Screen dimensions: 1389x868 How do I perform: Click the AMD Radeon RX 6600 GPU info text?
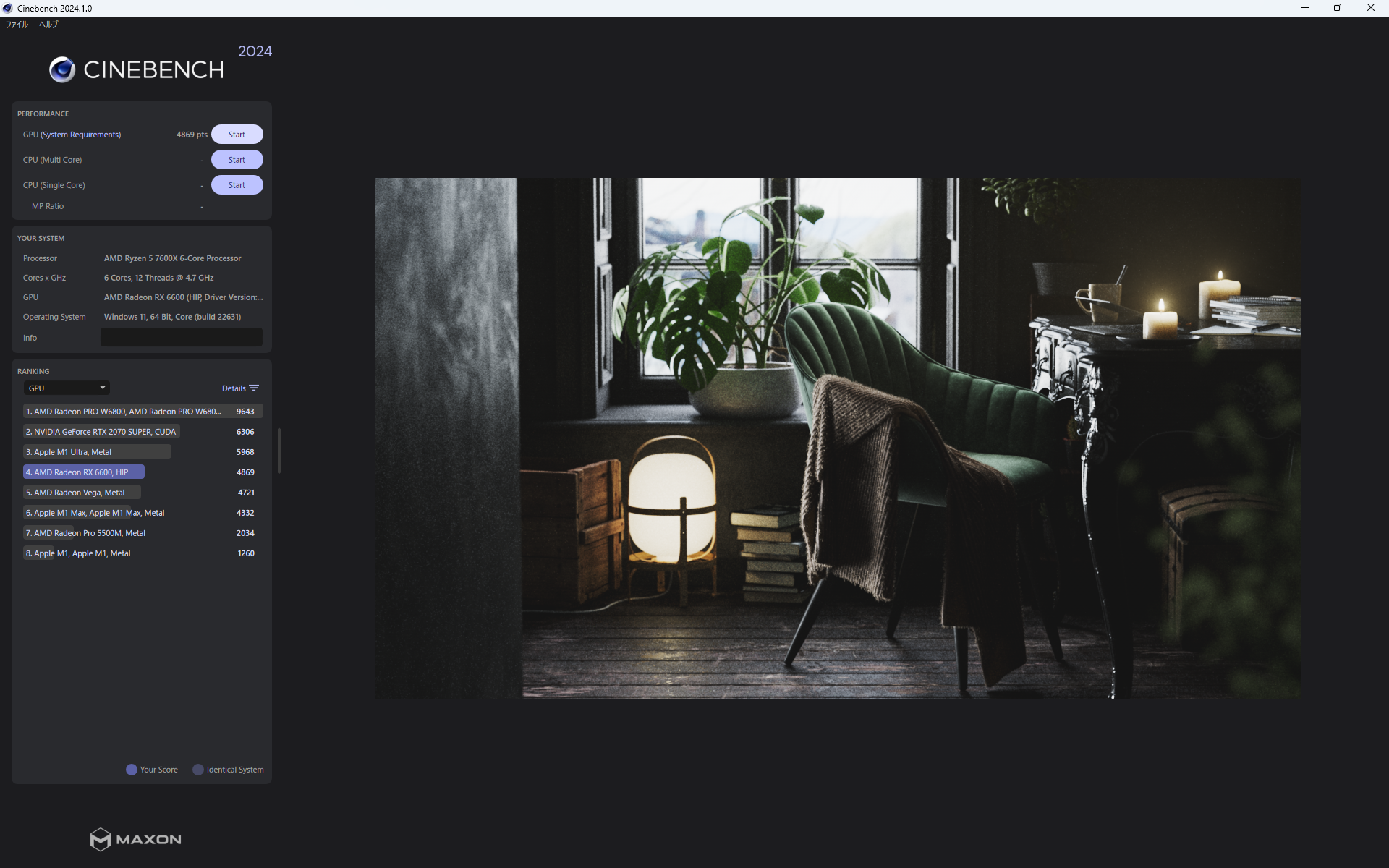(183, 297)
